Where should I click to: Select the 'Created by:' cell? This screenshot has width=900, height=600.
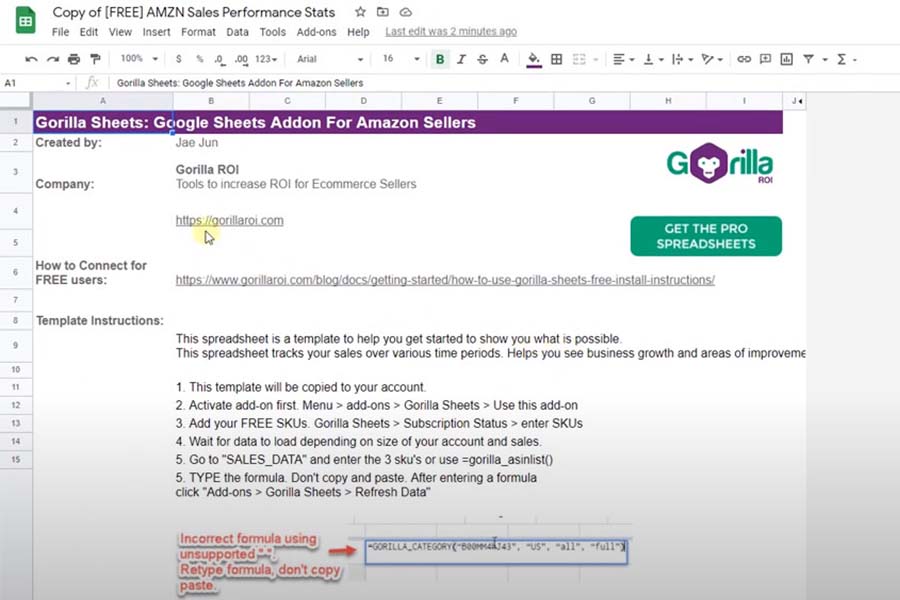point(103,142)
